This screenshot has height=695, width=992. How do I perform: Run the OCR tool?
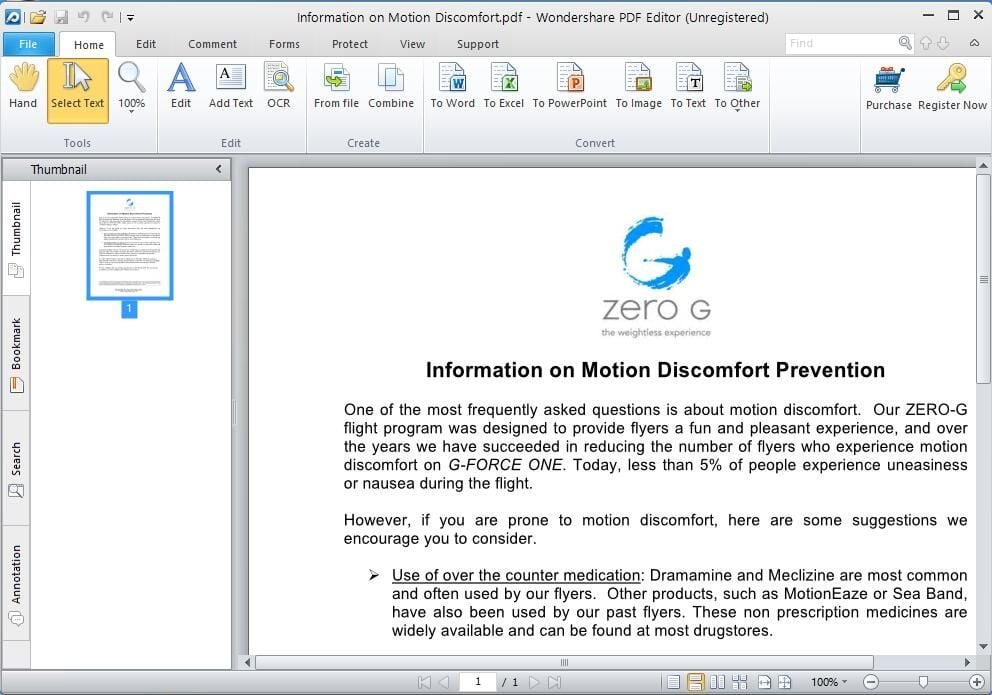[x=278, y=86]
